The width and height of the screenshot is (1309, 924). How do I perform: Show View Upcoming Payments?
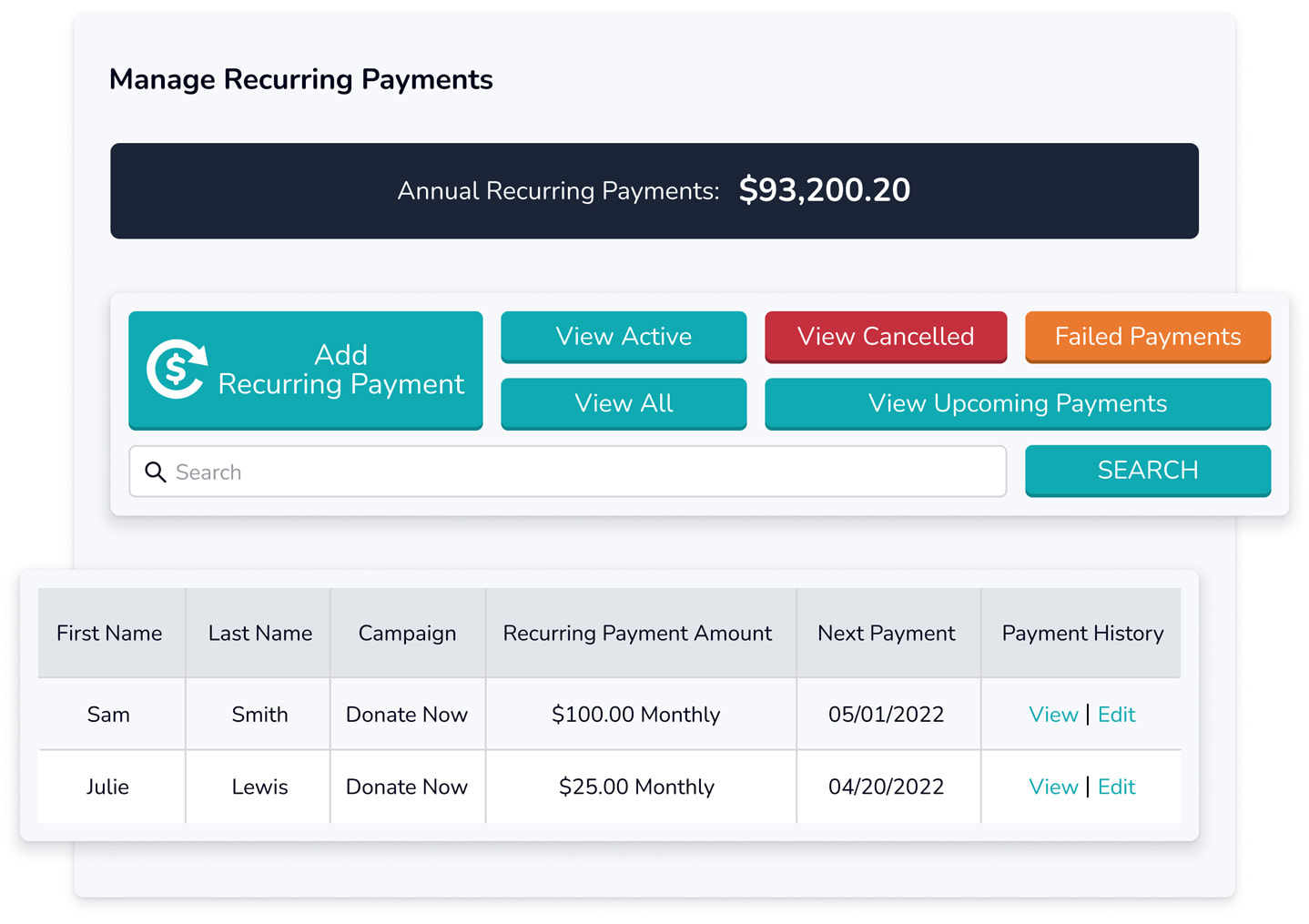[1018, 403]
